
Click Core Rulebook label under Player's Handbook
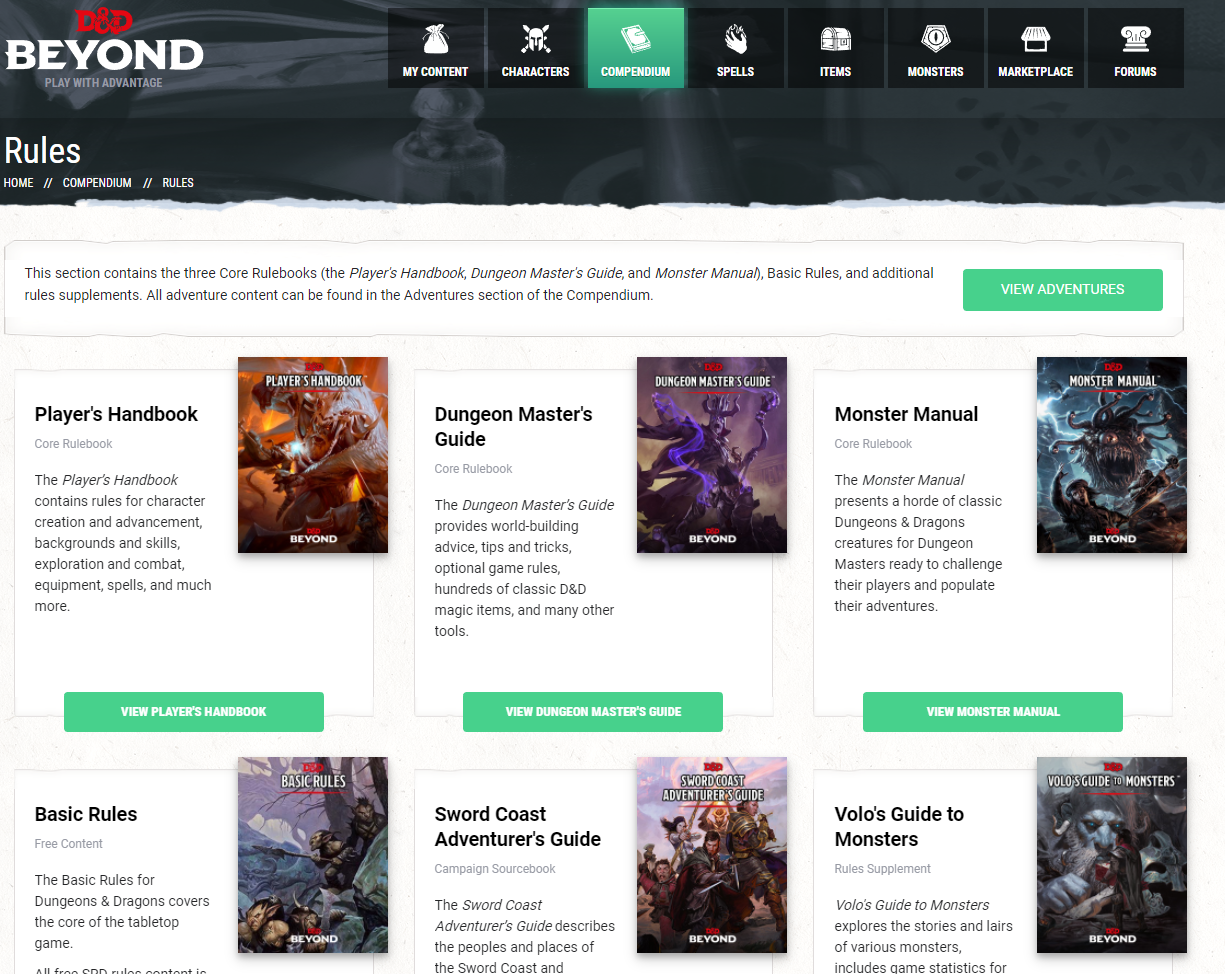[73, 444]
